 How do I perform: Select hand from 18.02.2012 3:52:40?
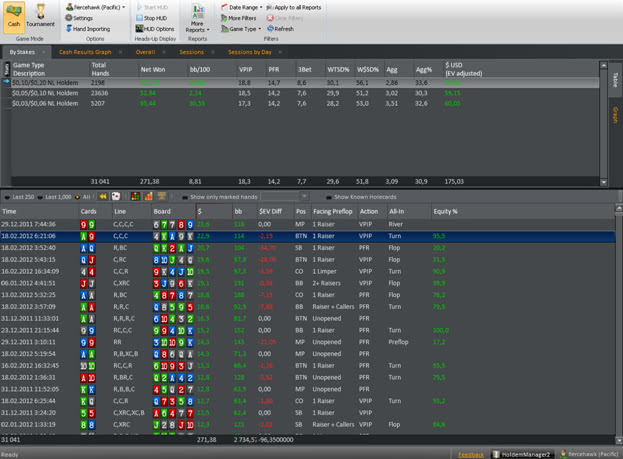tap(308, 248)
